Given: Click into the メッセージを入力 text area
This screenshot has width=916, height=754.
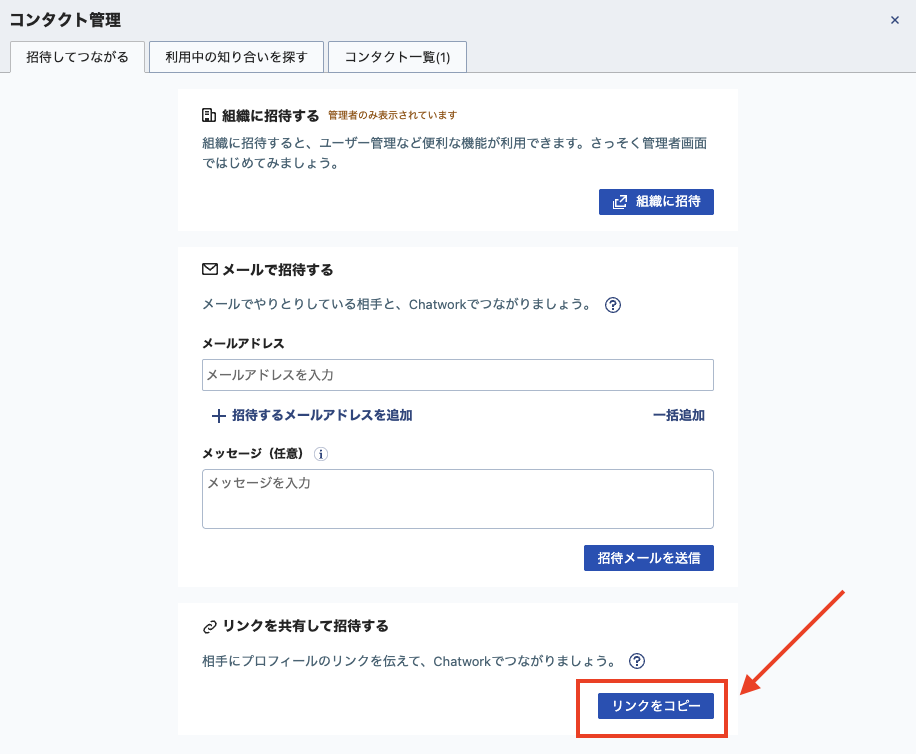Looking at the screenshot, I should click(457, 498).
